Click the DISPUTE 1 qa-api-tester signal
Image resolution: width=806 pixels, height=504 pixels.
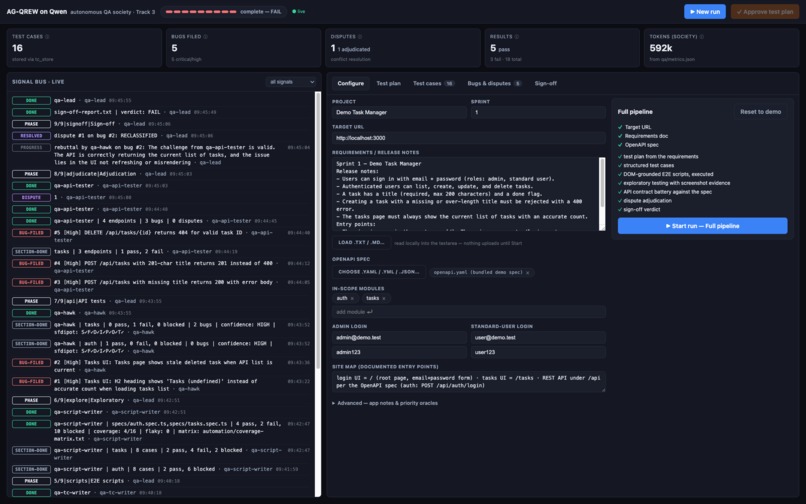tap(161, 197)
